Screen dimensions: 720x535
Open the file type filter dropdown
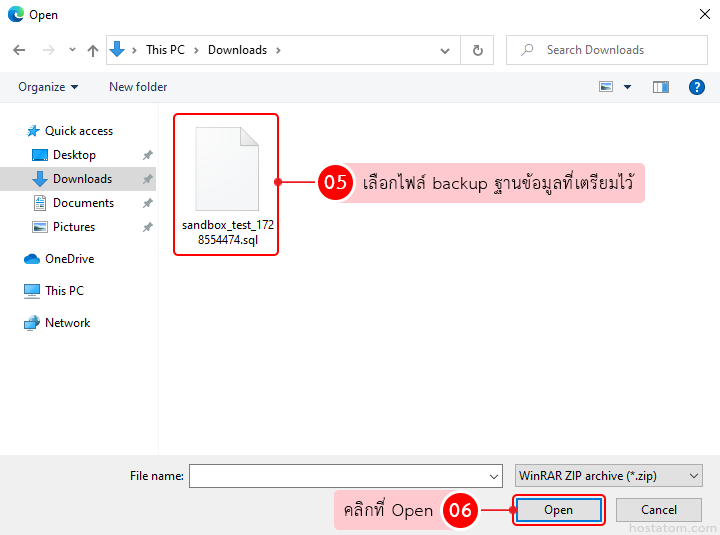pyautogui.click(x=608, y=476)
